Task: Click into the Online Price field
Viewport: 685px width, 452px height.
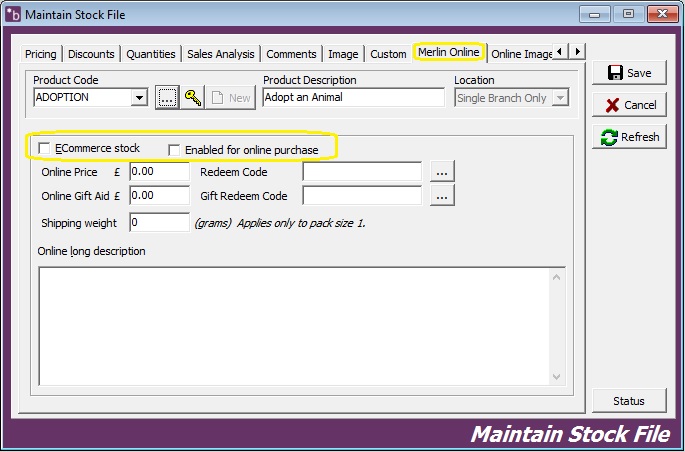Action: coord(159,172)
